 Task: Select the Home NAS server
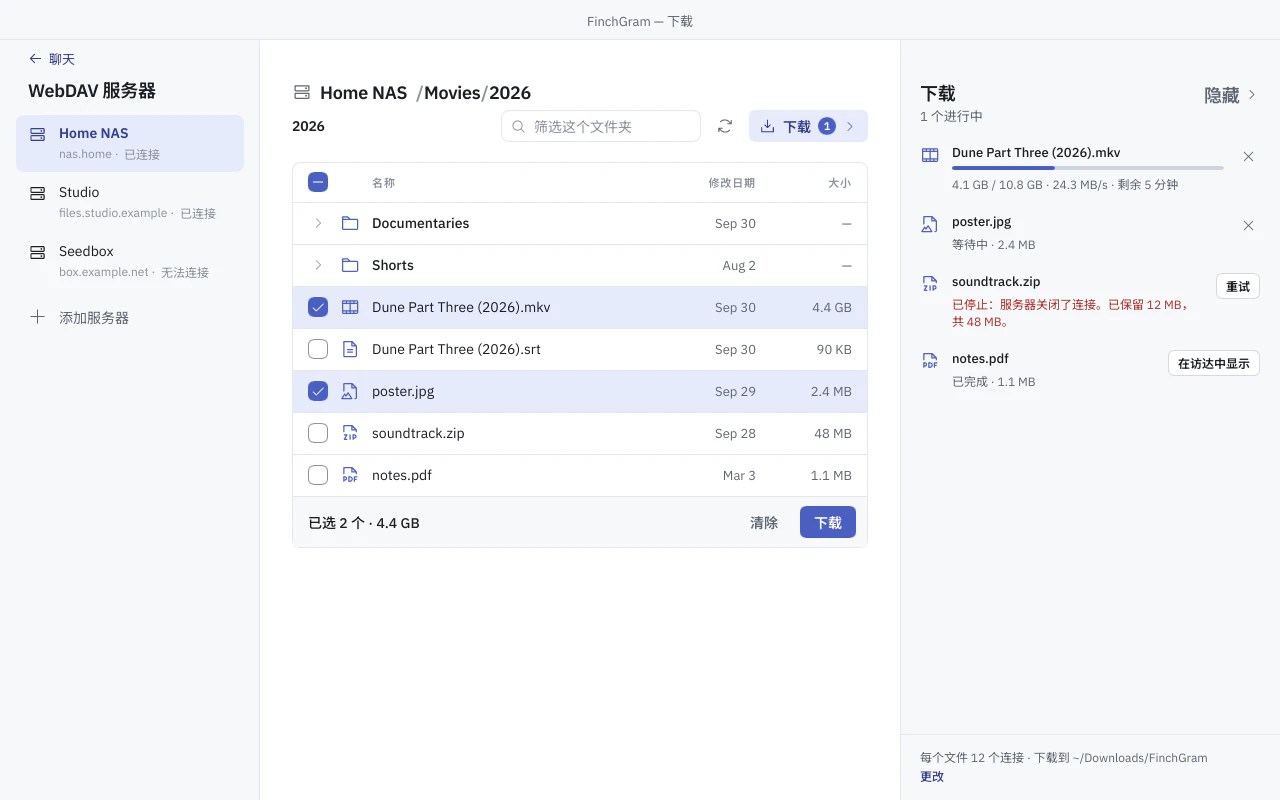coord(130,143)
